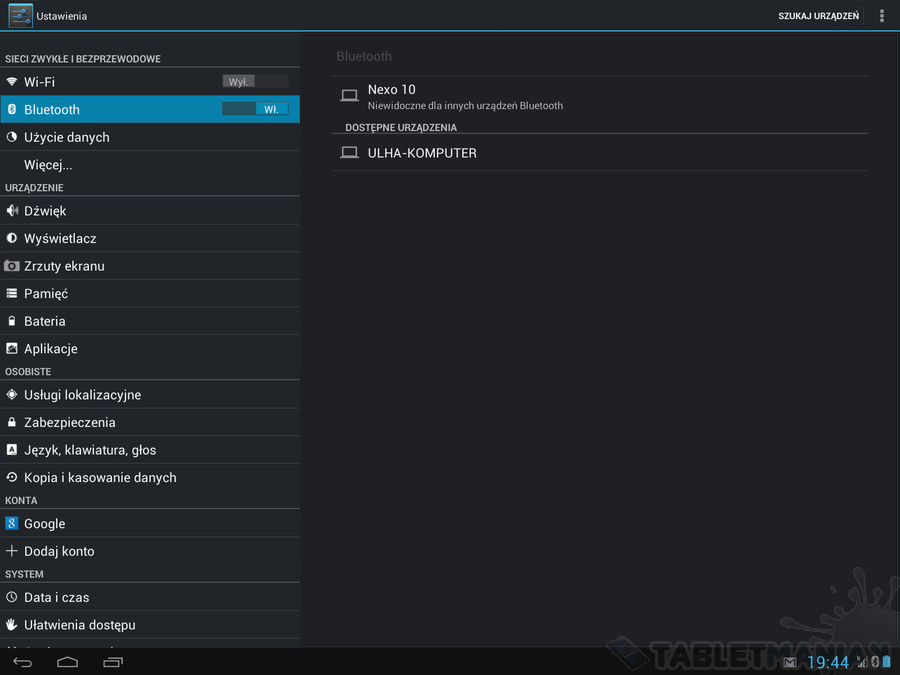
Task: Click the plus icon for Dodaj konto
Action: [11, 550]
